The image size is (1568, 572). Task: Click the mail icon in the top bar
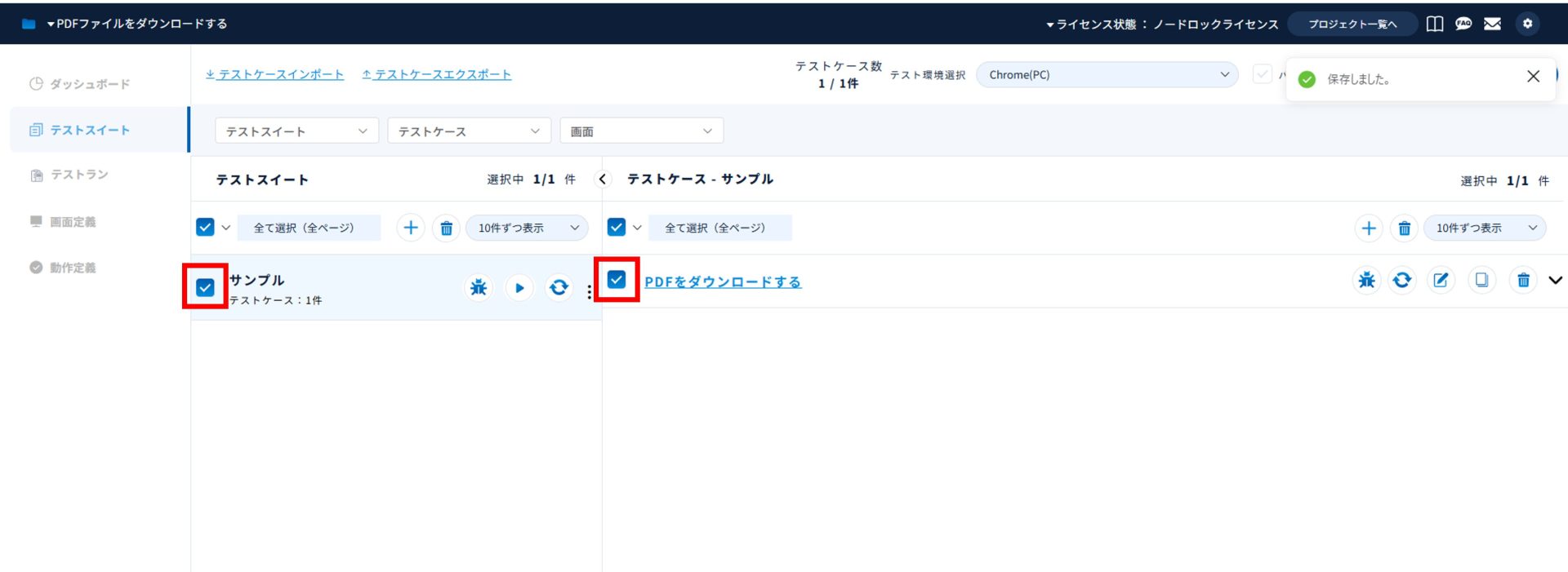coord(1492,24)
